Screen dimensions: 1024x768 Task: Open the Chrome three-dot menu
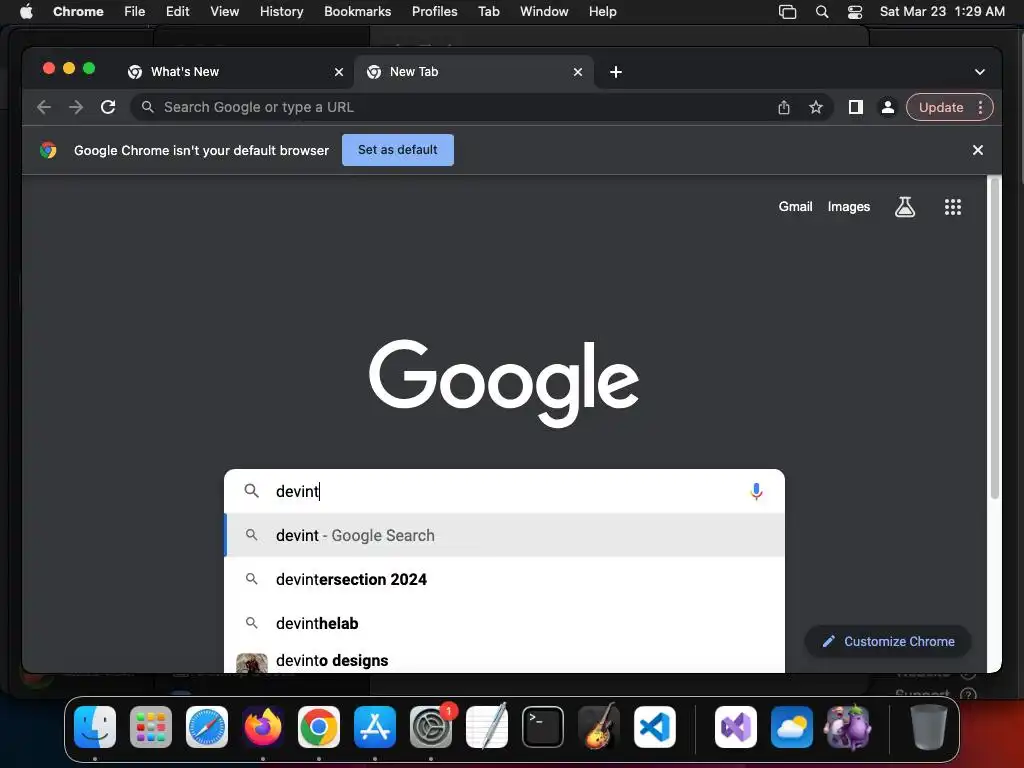[x=980, y=107]
